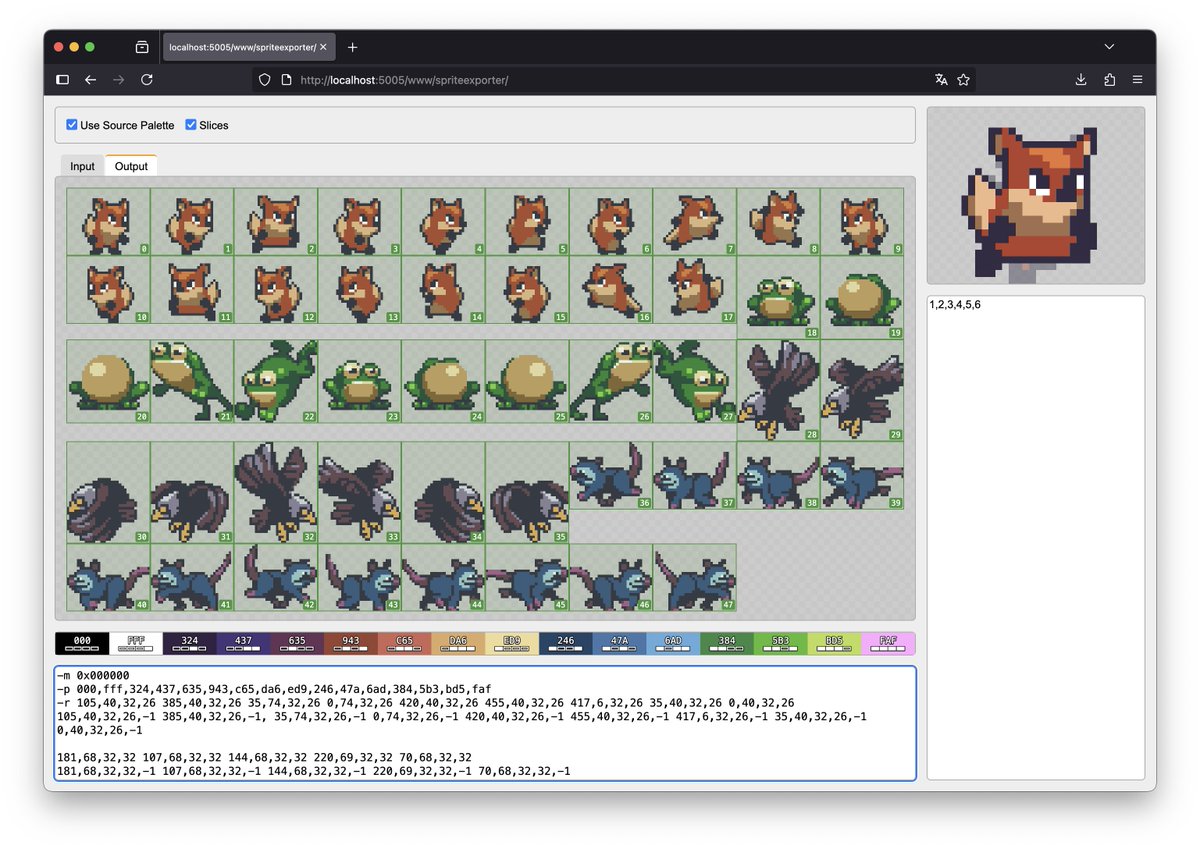Image resolution: width=1200 pixels, height=849 pixels.
Task: Select opossum sprite slice number 47
Action: pyautogui.click(x=695, y=577)
